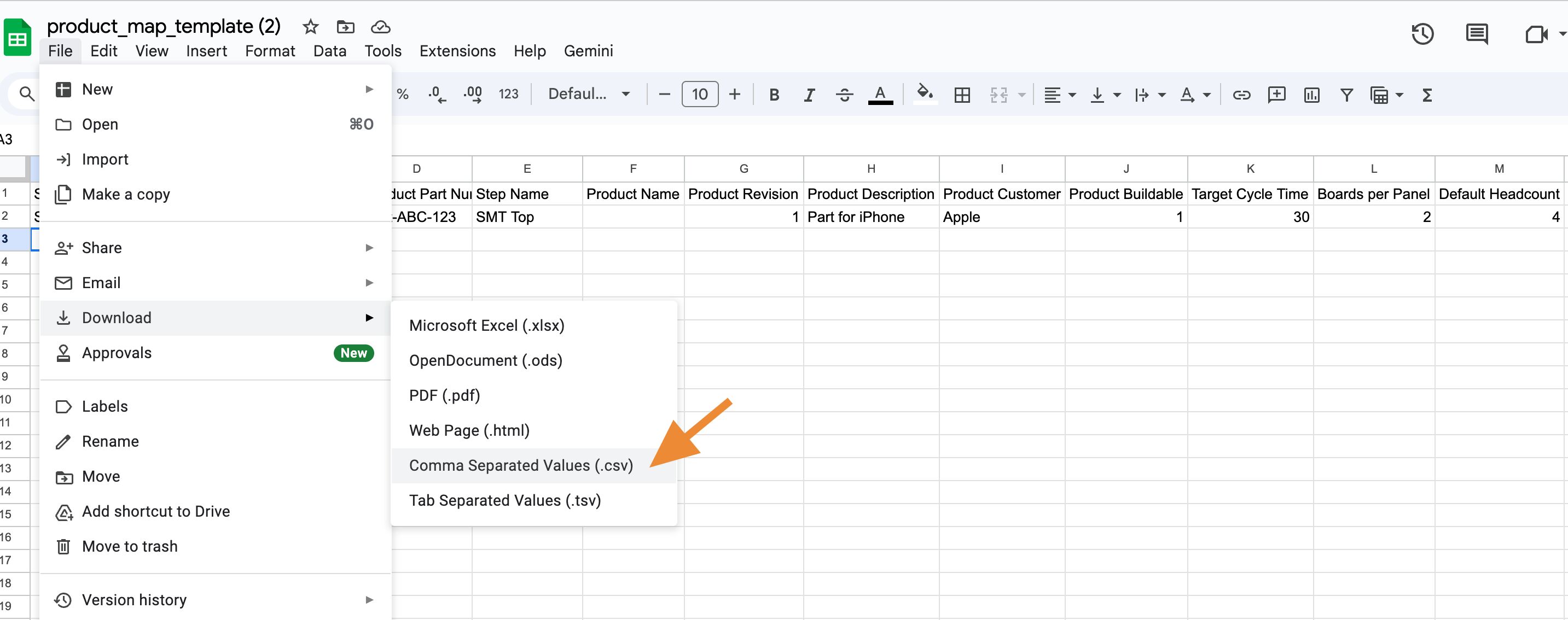Viewport: 1568px width, 620px height.
Task: Open the fill color picker
Action: [925, 94]
